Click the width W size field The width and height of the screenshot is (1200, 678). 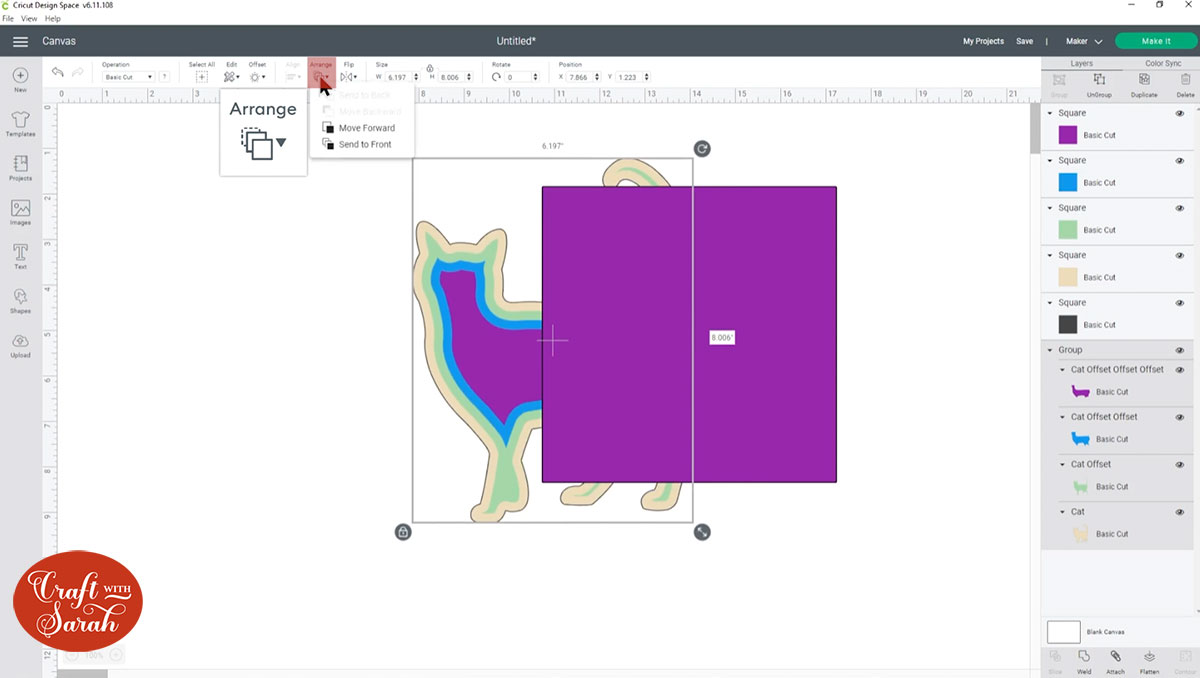(x=403, y=77)
